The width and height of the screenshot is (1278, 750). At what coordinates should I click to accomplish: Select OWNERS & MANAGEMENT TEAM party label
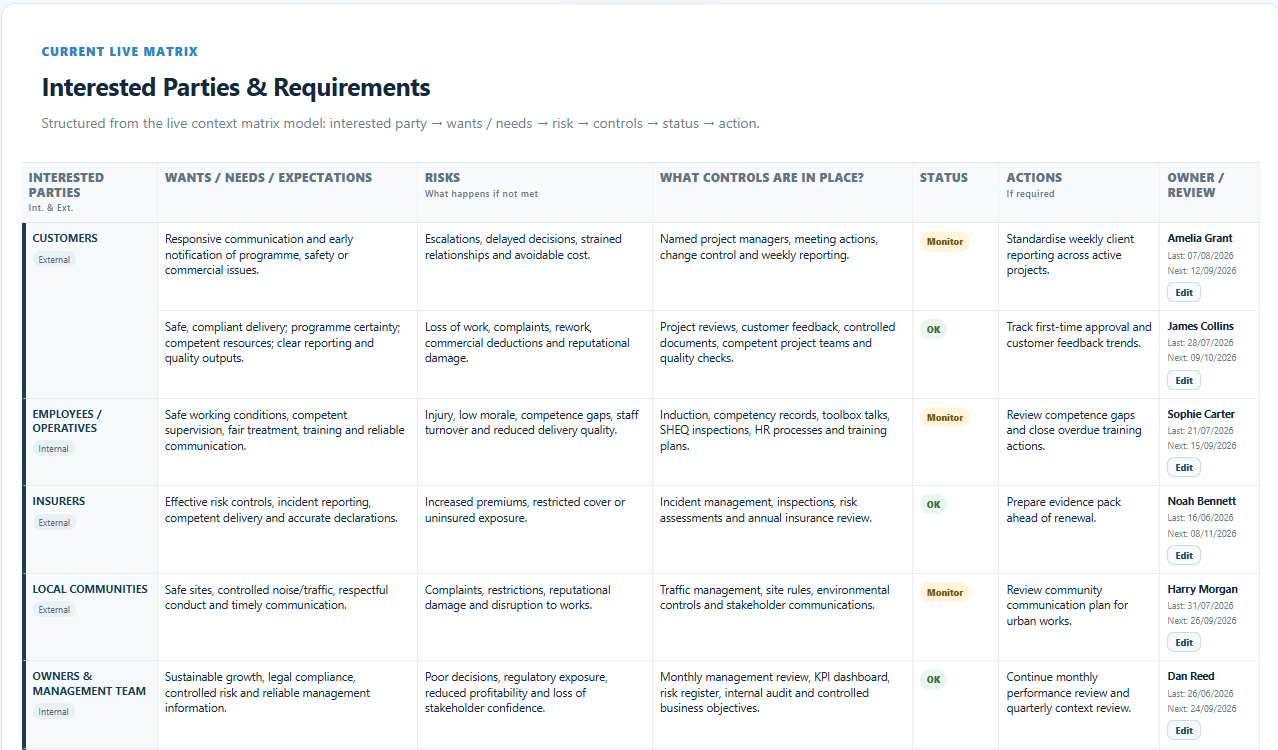pos(89,684)
